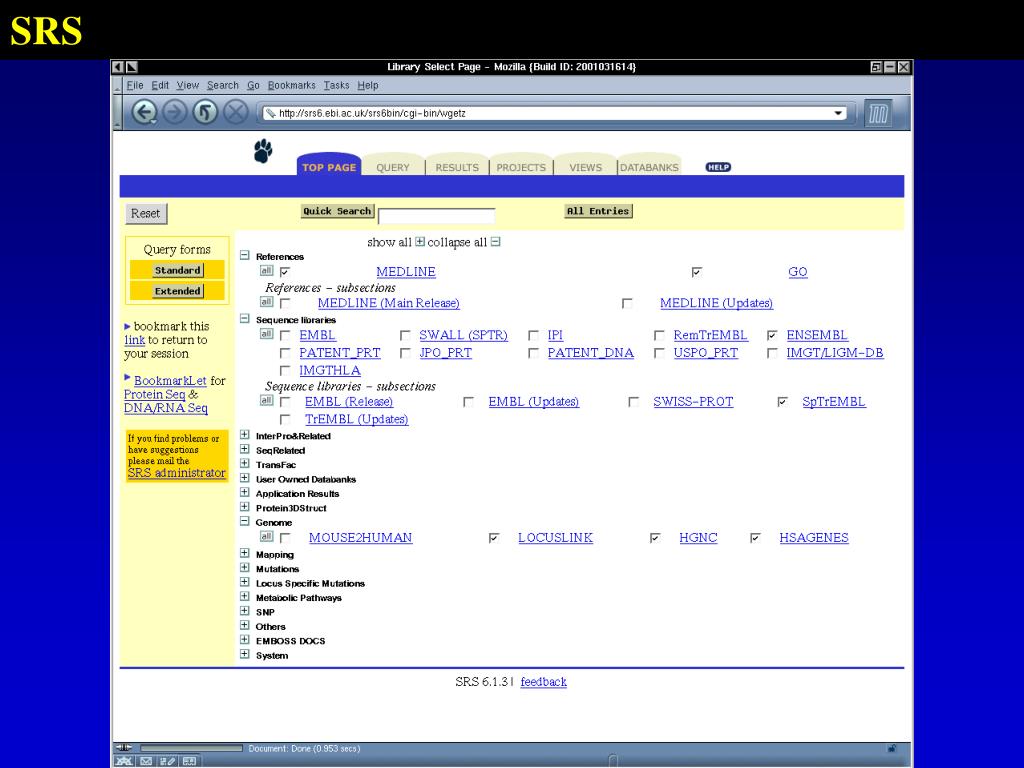
Task: Click the browser Reload button
Action: [204, 112]
